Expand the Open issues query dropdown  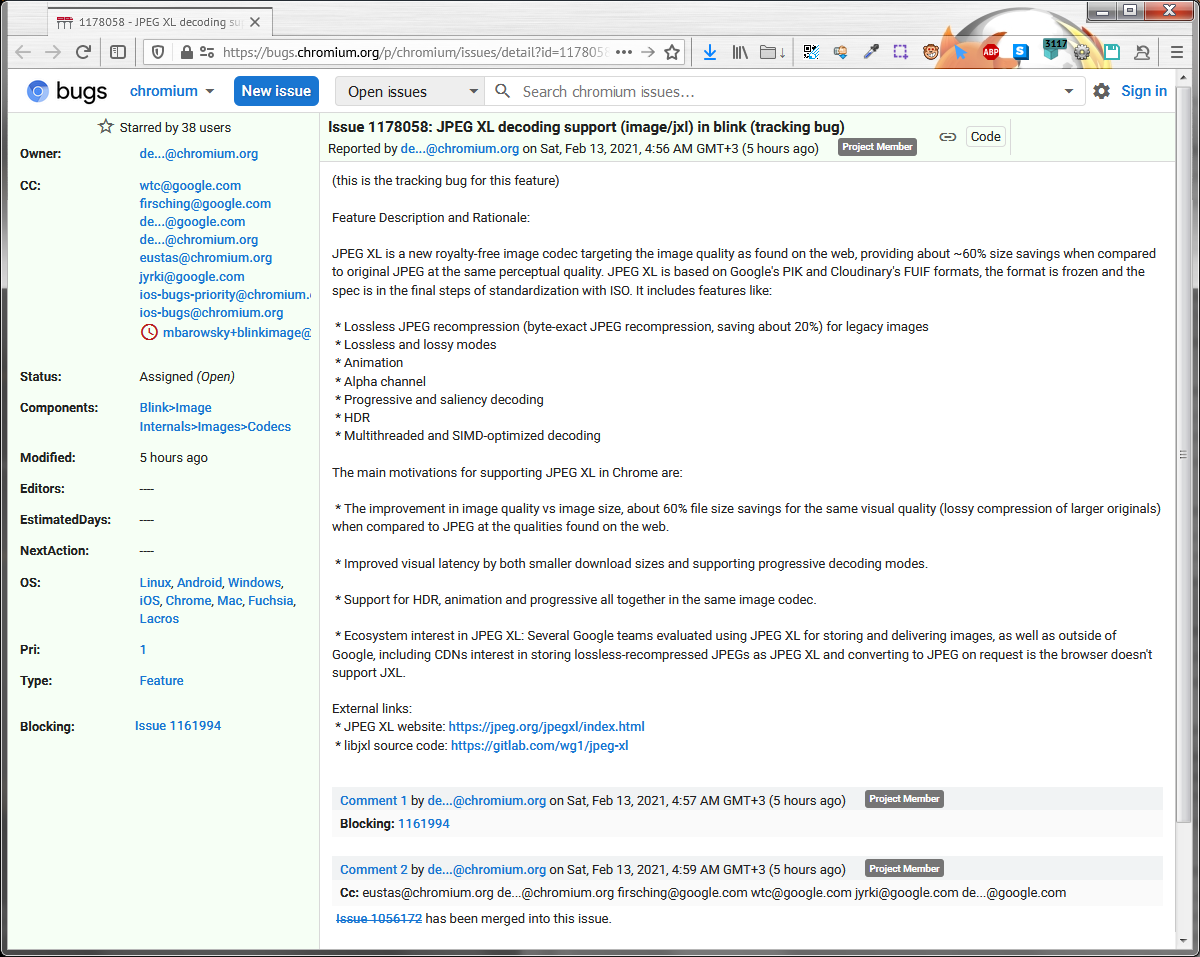click(410, 91)
